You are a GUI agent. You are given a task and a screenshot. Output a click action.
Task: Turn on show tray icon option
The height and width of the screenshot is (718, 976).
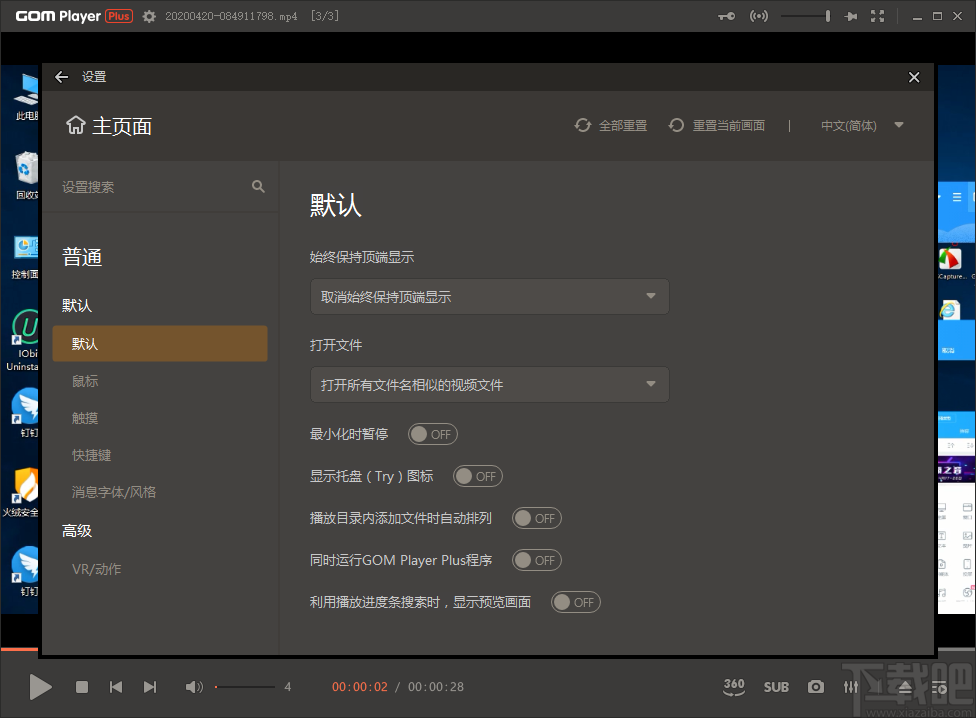click(x=477, y=476)
